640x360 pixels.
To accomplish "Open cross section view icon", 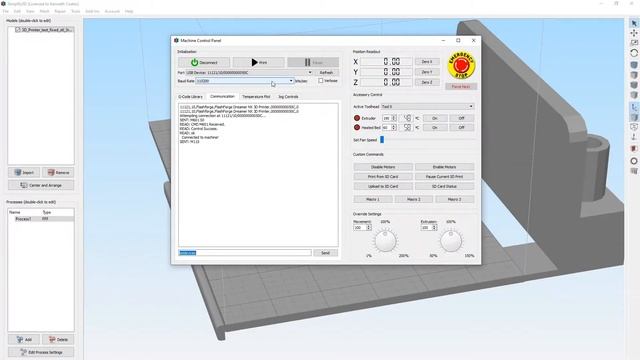I will 634,149.
